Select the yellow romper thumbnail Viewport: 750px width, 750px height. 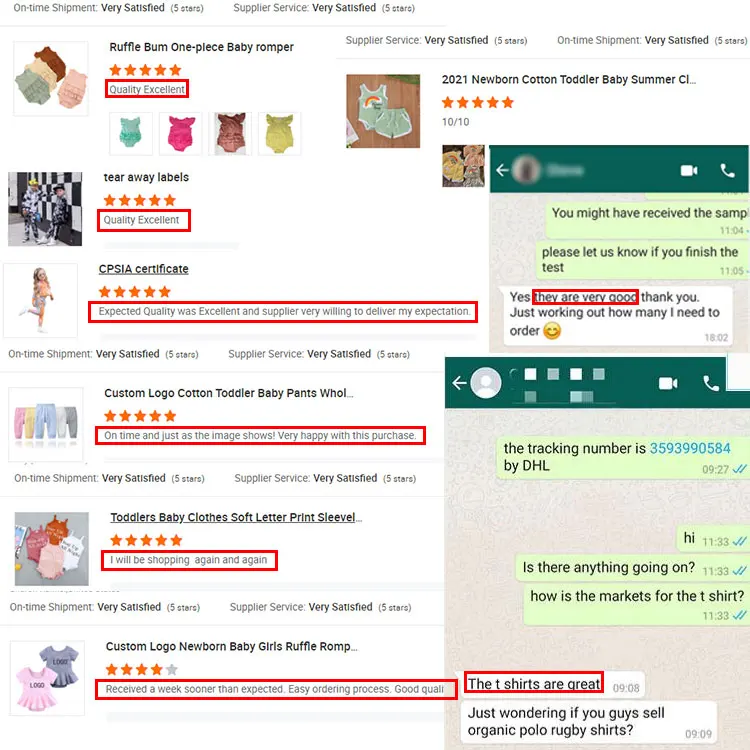click(280, 133)
